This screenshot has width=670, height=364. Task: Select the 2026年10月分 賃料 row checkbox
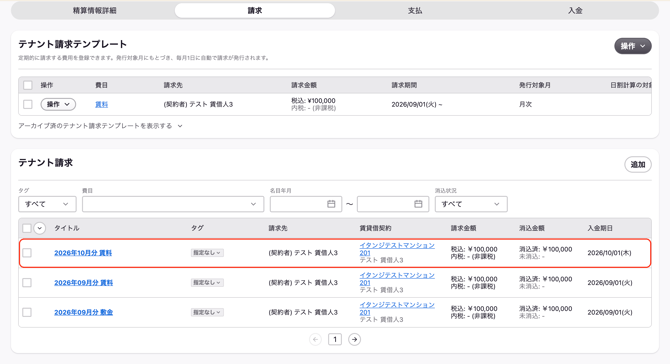click(x=27, y=253)
